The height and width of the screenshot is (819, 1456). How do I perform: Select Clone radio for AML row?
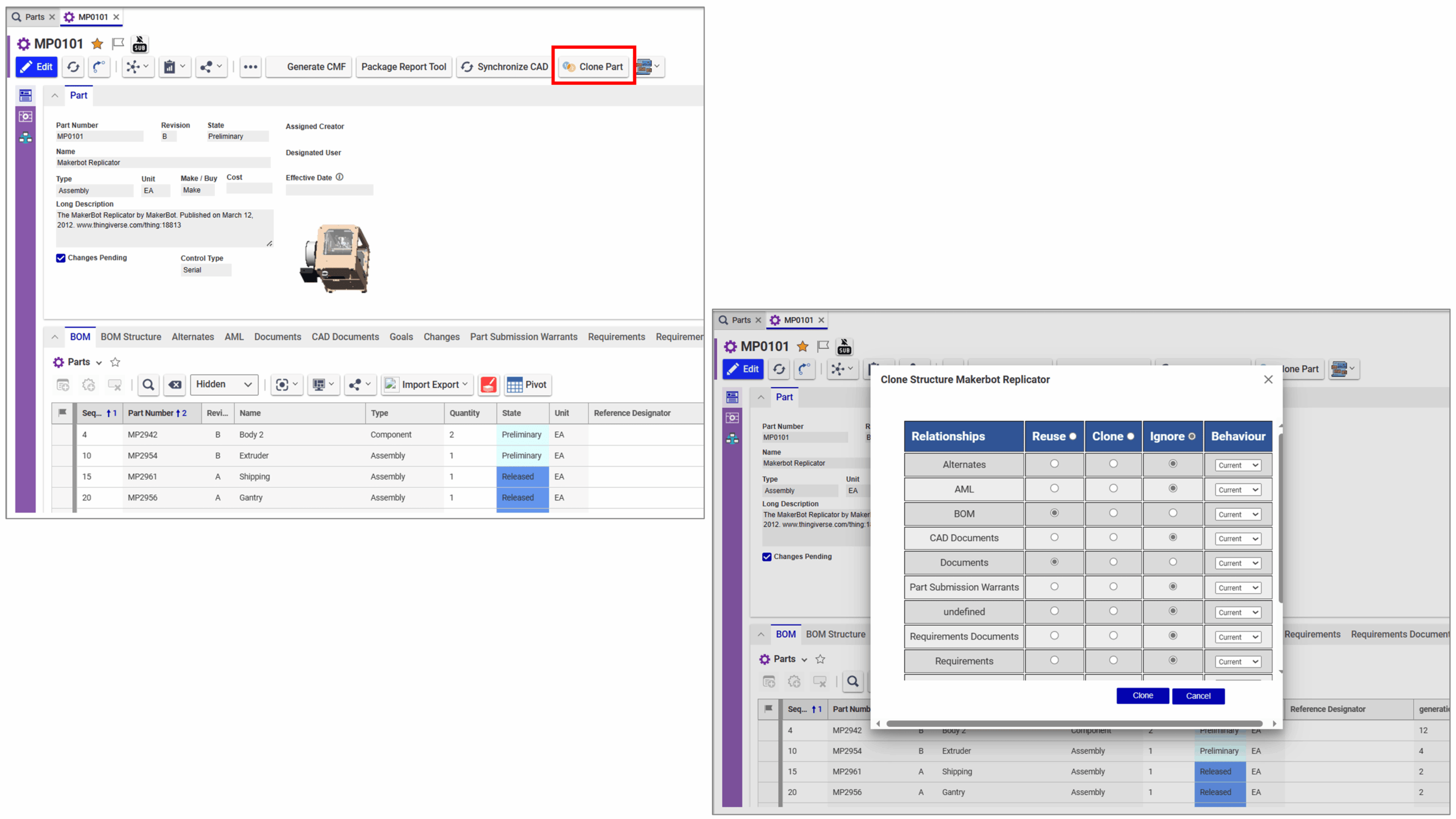point(1113,489)
